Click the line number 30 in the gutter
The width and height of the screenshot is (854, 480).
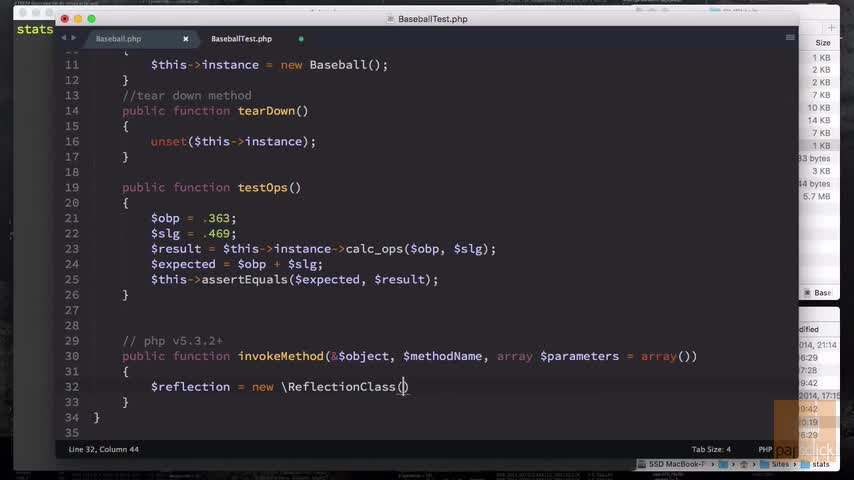point(72,356)
